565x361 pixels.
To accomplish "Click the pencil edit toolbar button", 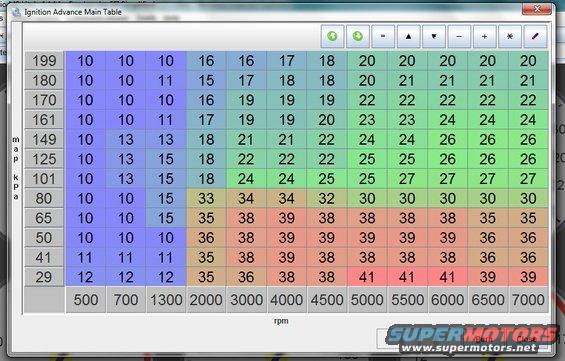I will click(x=535, y=36).
